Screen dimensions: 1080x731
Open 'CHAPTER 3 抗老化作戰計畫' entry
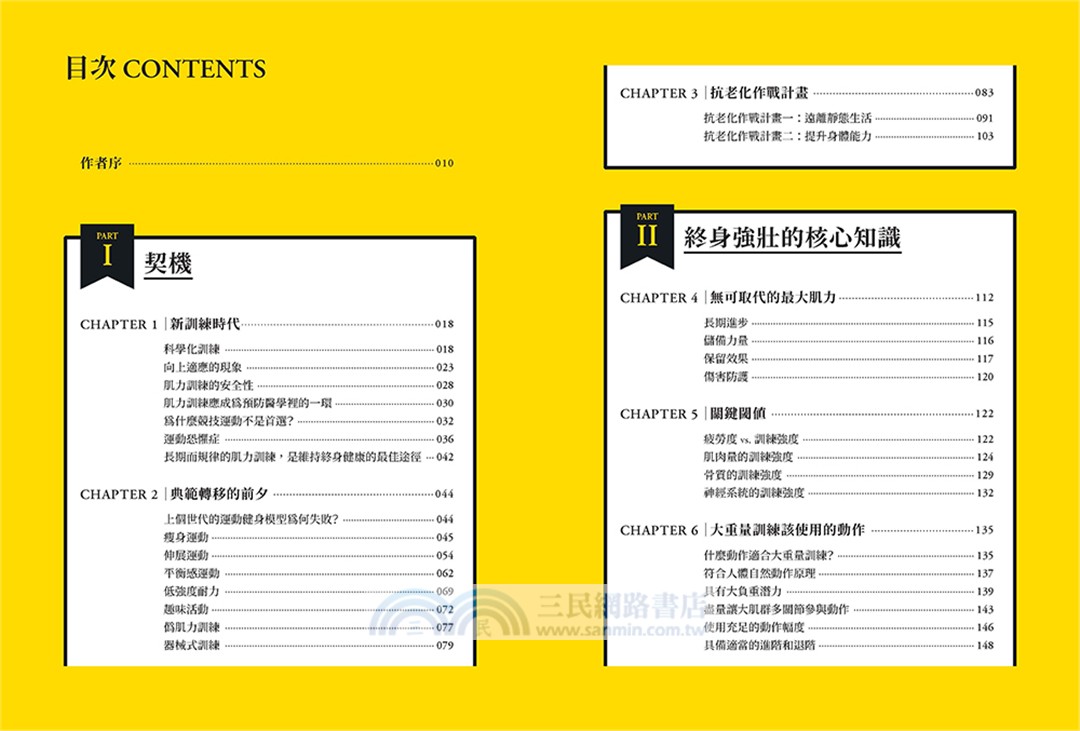point(807,93)
